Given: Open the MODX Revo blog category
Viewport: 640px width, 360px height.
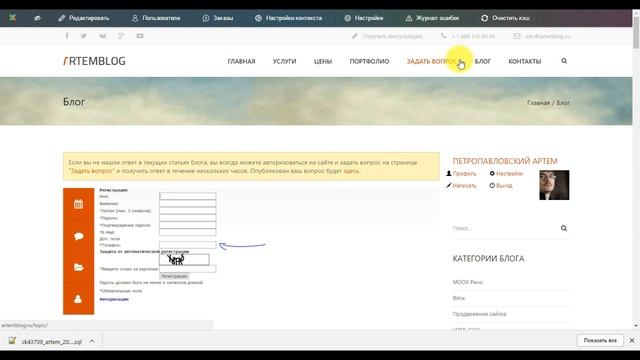Looking at the screenshot, I should pyautogui.click(x=468, y=282).
